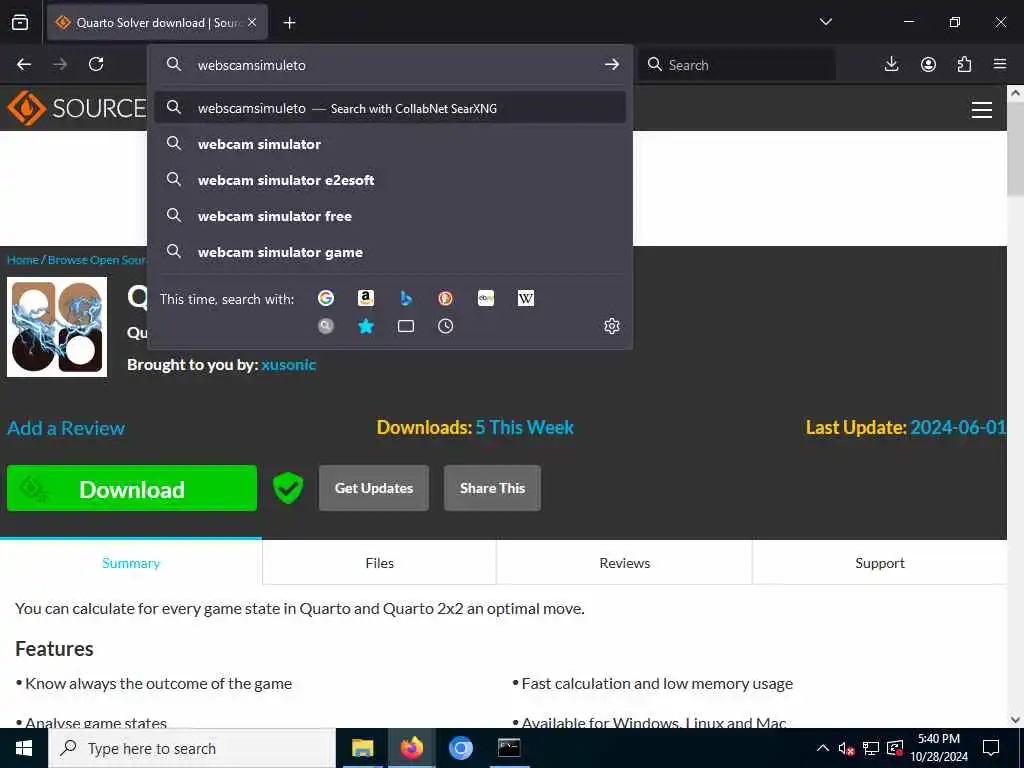Open the Windows Start menu

[x=24, y=748]
